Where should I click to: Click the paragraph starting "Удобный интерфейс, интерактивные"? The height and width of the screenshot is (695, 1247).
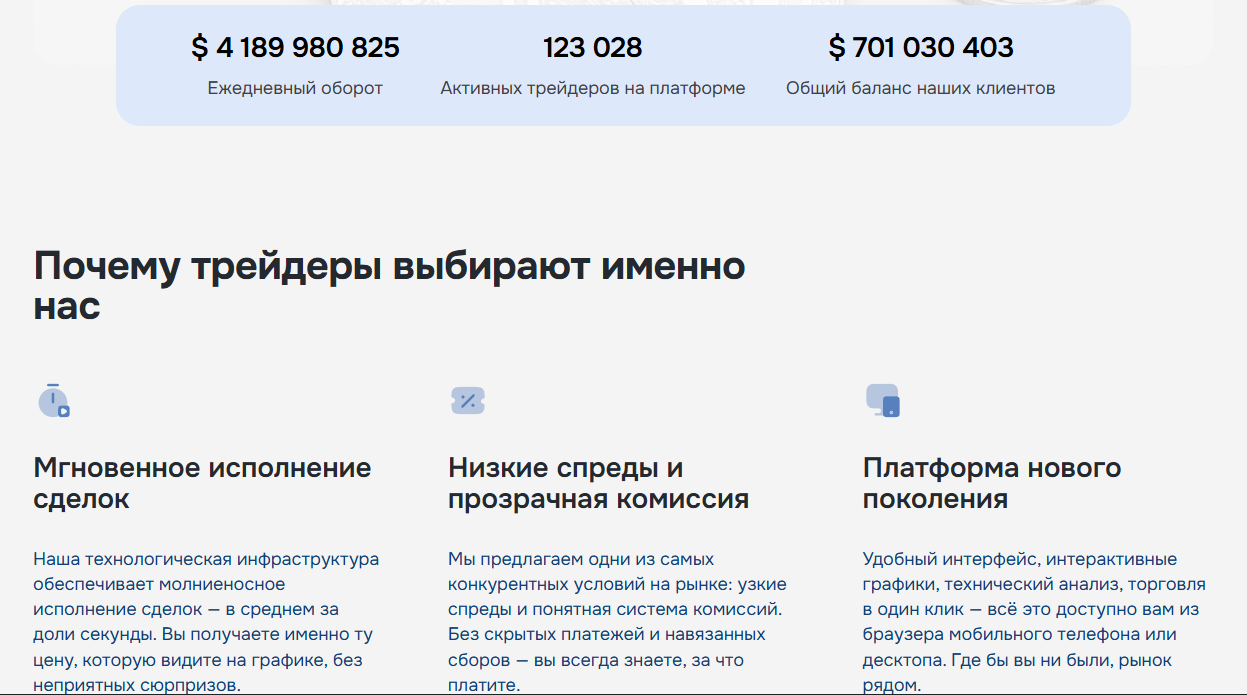coord(1034,621)
